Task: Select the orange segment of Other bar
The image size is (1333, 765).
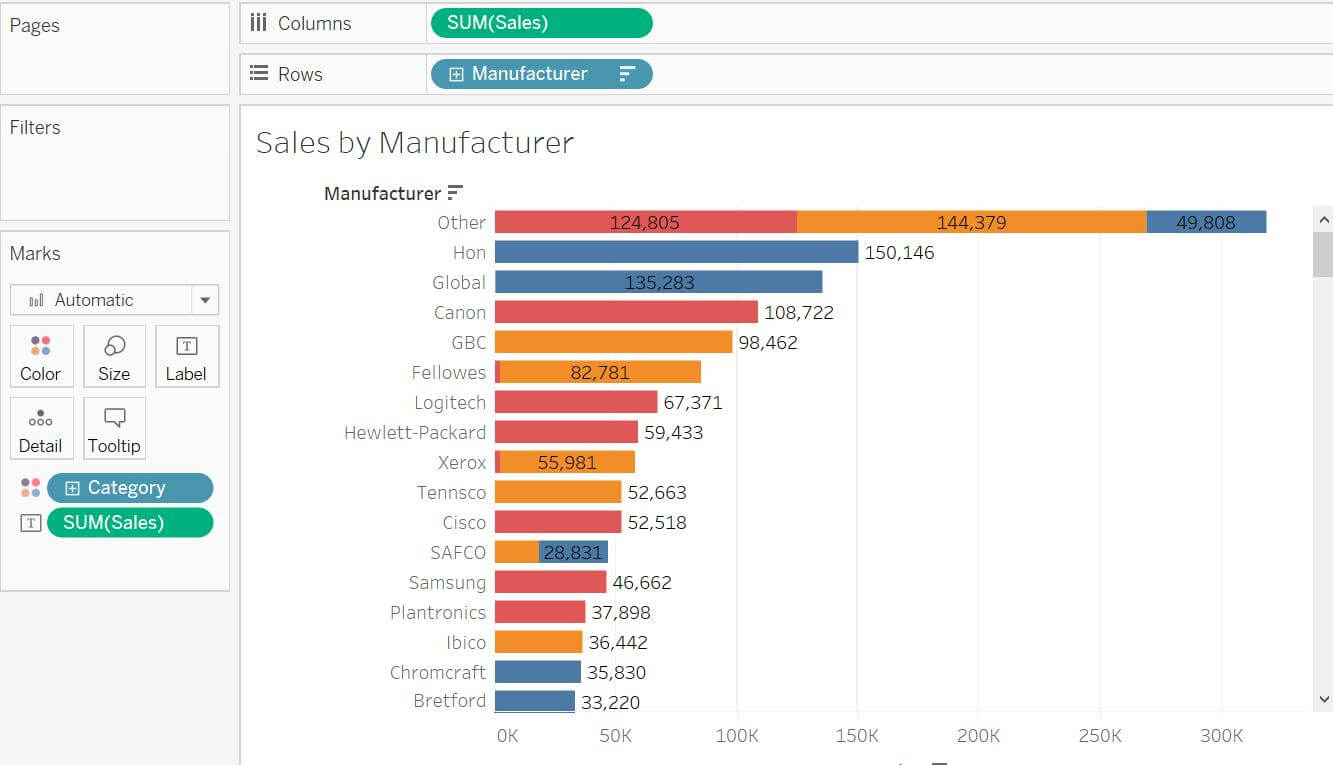Action: click(x=972, y=222)
